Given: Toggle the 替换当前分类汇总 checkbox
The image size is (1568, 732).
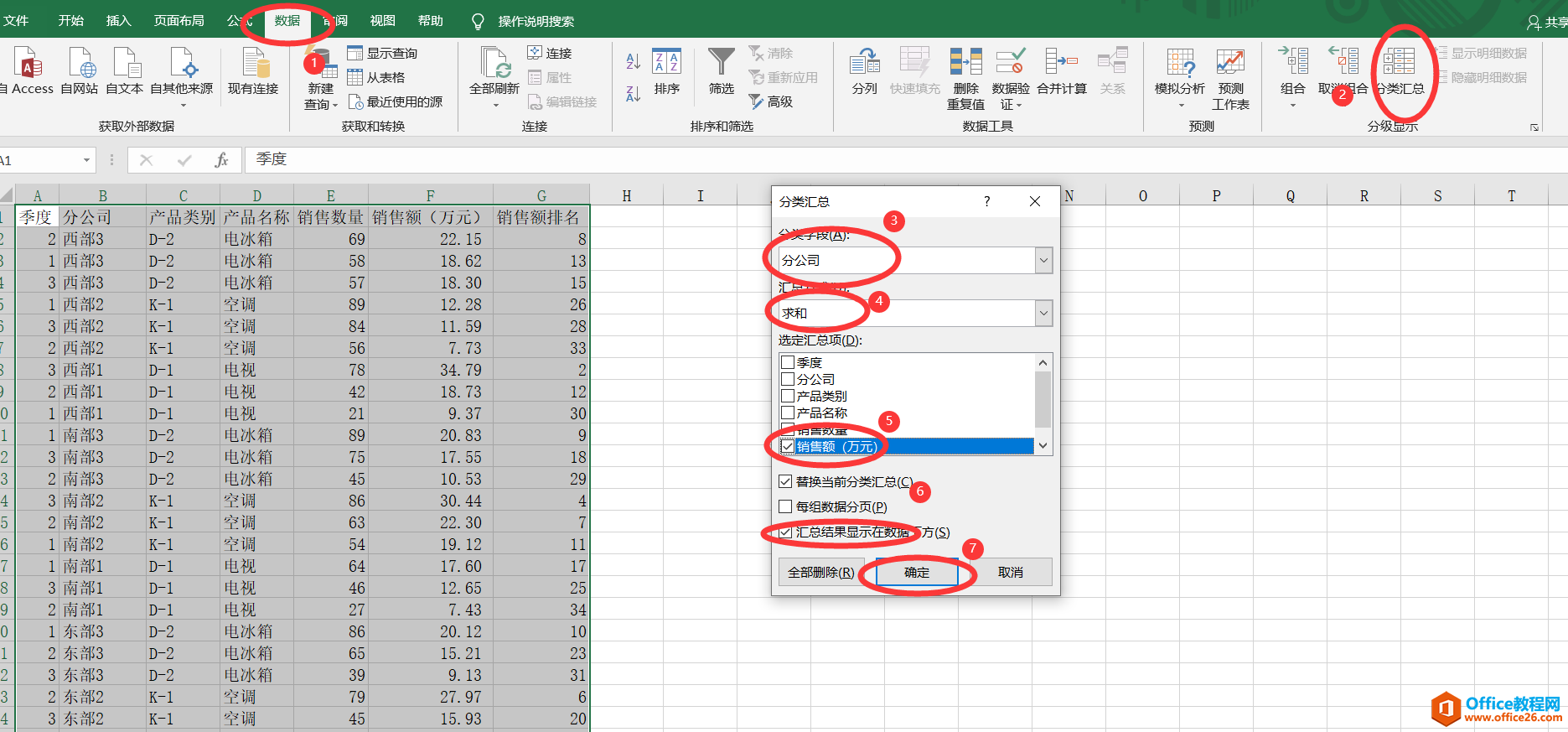Looking at the screenshot, I should point(785,481).
